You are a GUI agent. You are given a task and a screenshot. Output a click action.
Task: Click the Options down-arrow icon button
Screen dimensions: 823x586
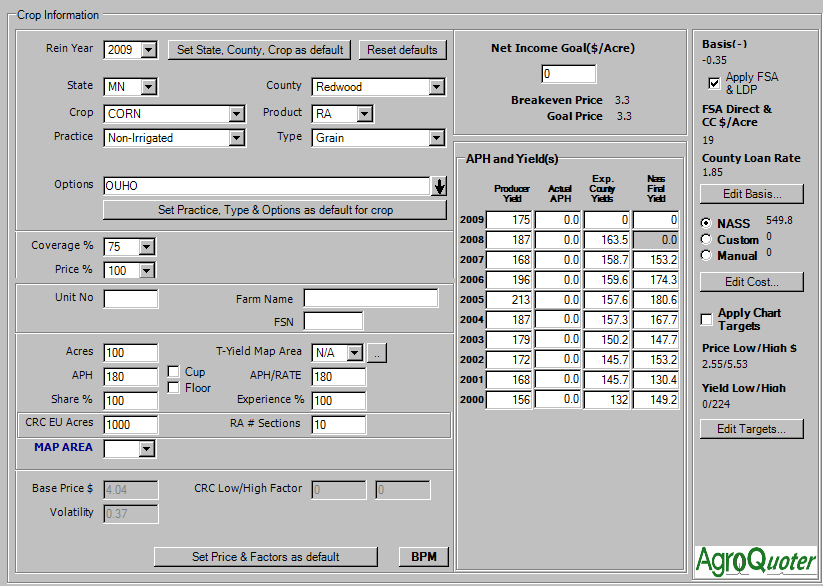tap(439, 186)
